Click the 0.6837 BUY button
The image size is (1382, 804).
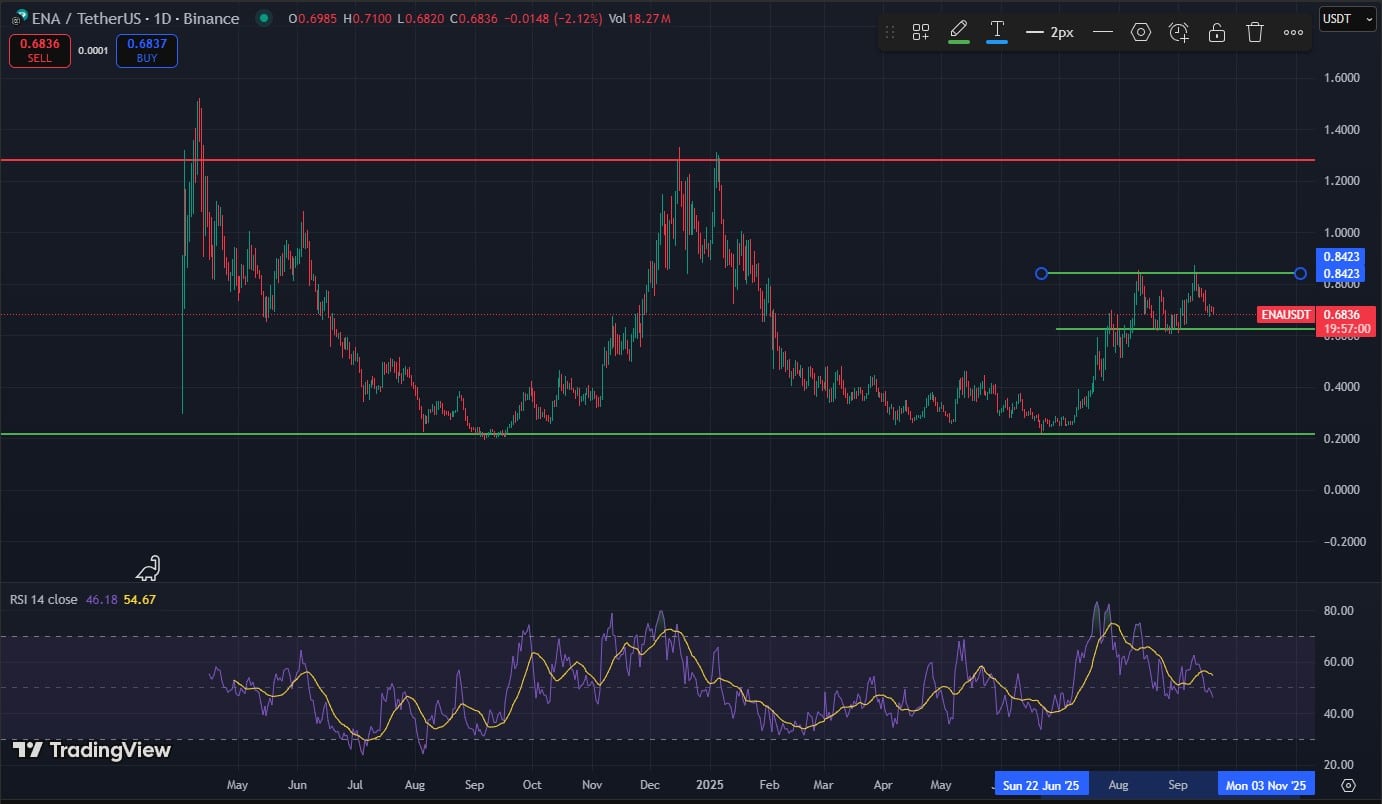click(x=147, y=51)
